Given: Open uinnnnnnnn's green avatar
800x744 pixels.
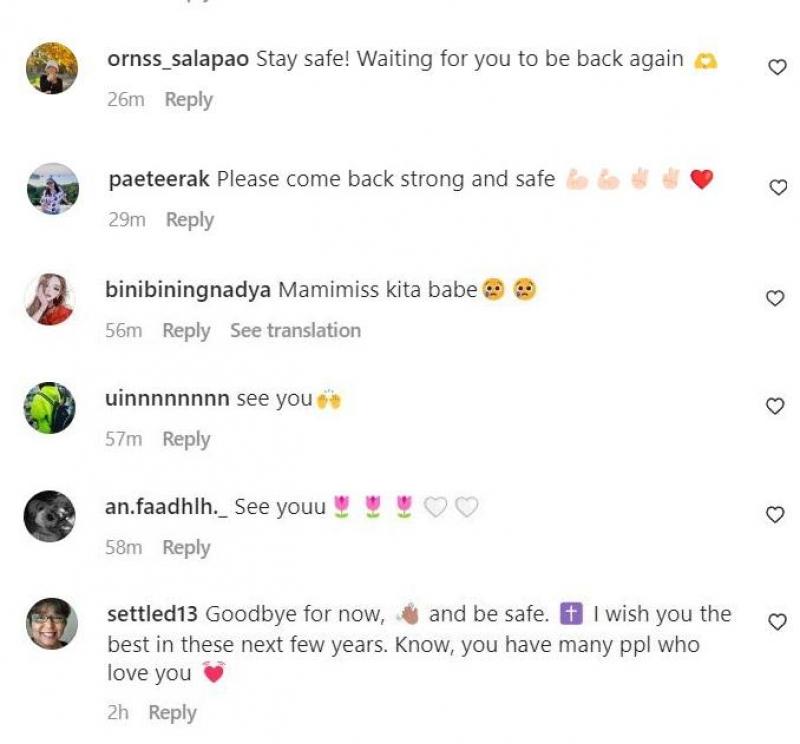Looking at the screenshot, I should click(49, 408).
